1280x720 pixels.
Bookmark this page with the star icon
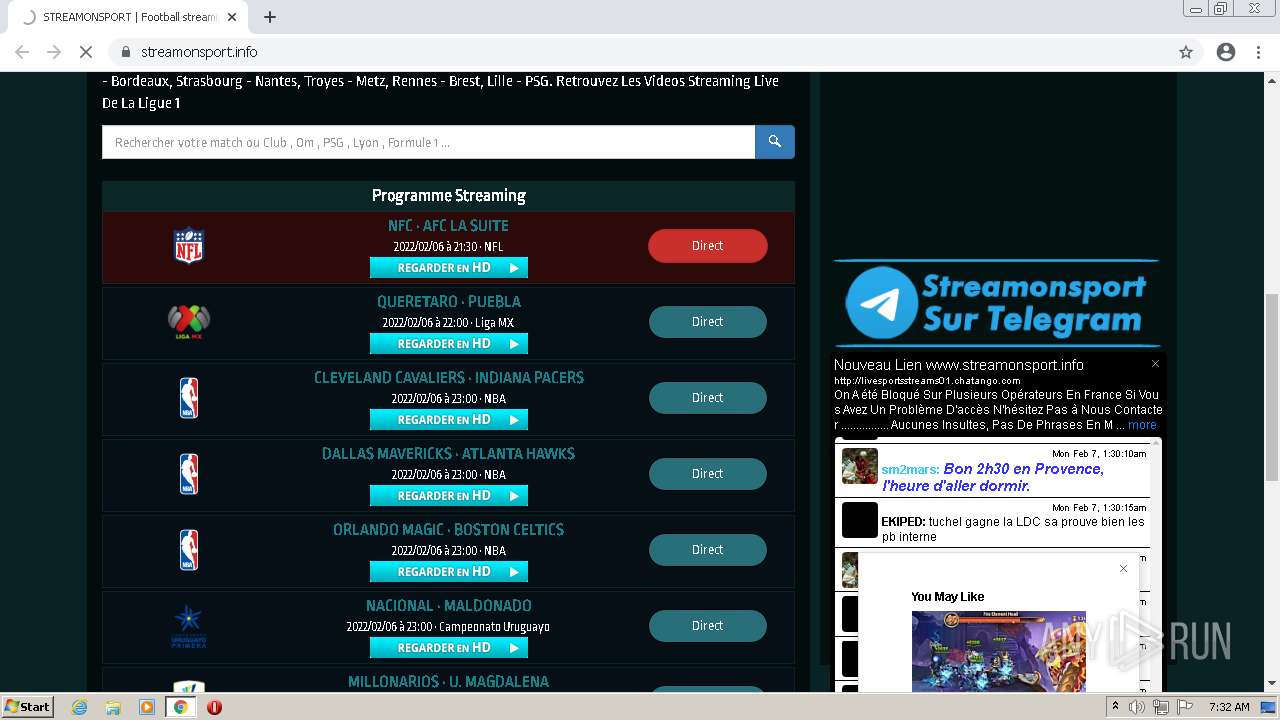(1186, 52)
